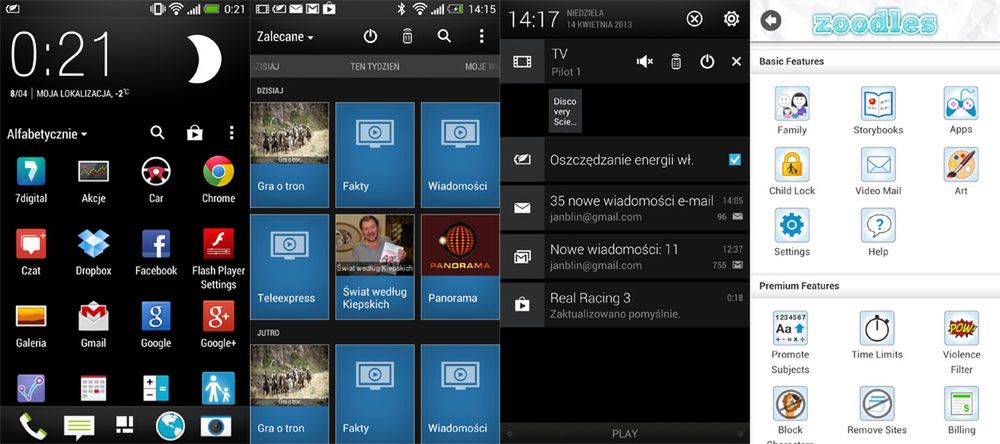Open the Car app
The width and height of the screenshot is (1000, 444).
pos(156,179)
